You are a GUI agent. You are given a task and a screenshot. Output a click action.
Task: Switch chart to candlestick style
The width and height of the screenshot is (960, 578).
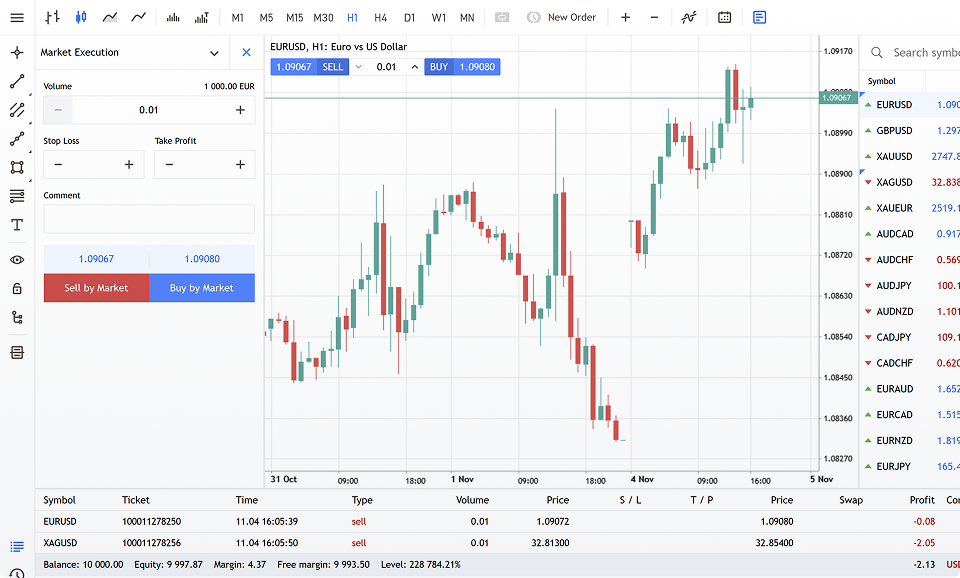click(x=81, y=17)
